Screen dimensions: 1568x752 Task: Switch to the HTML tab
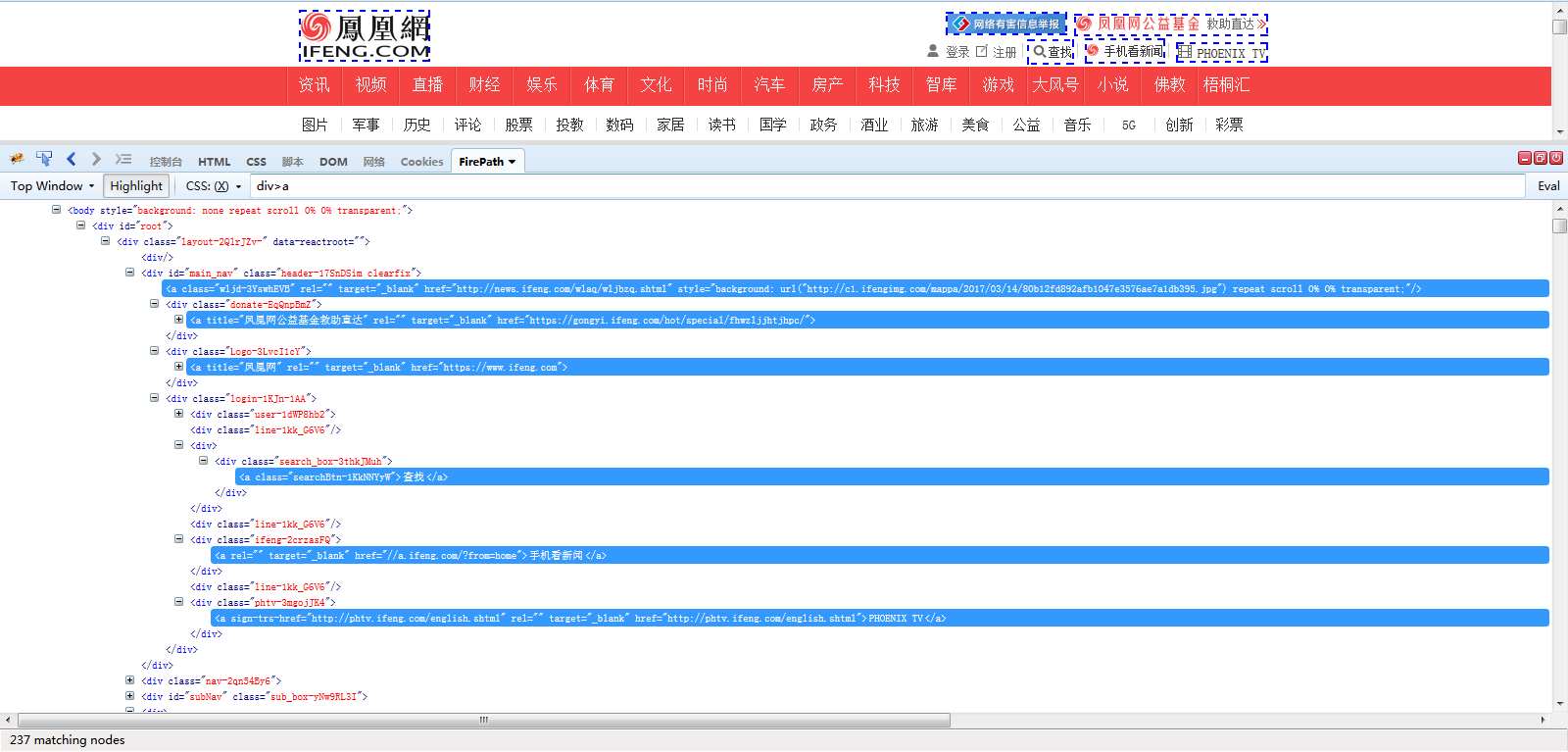(x=215, y=162)
